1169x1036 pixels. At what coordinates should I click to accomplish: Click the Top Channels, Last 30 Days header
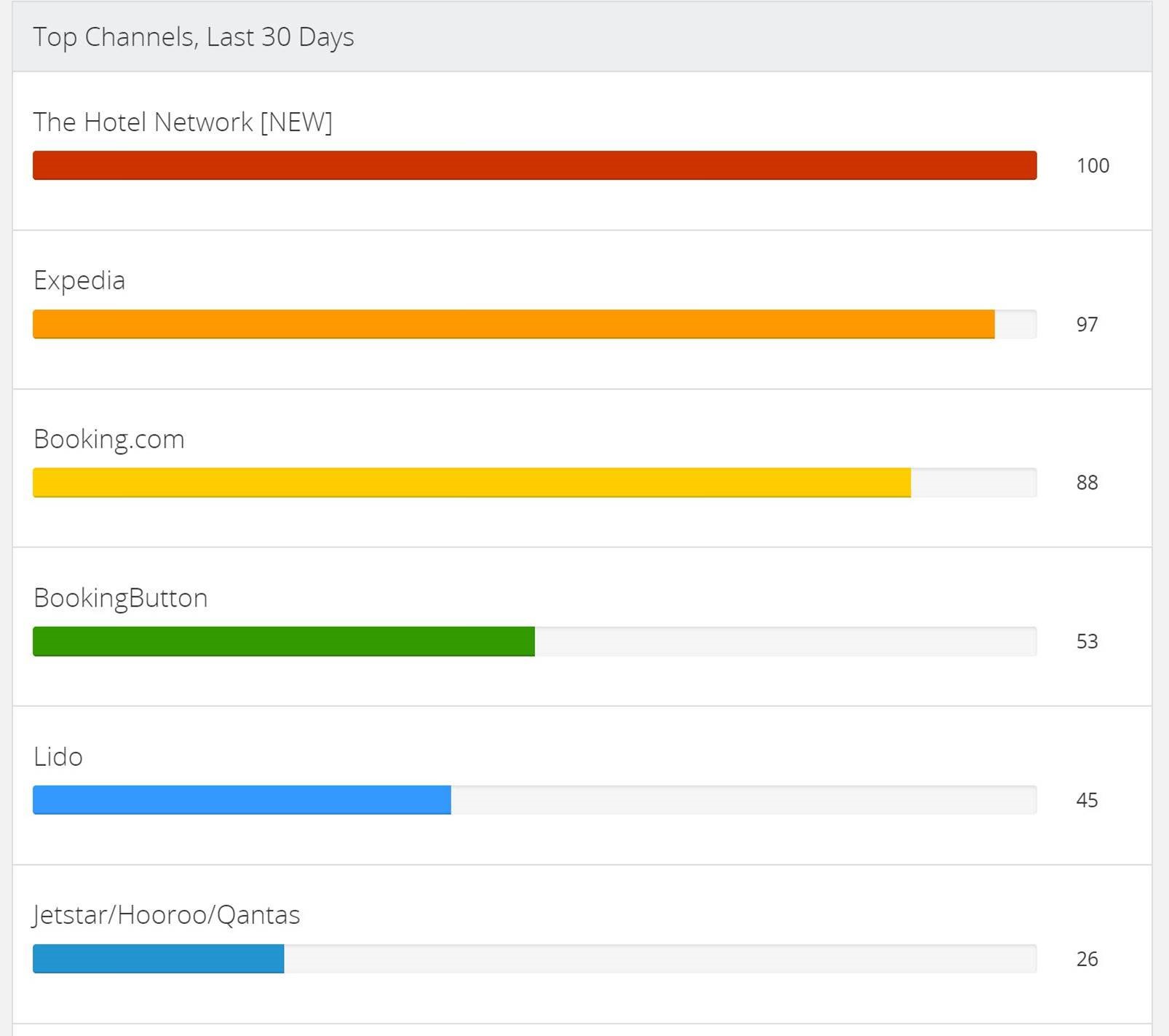[194, 36]
